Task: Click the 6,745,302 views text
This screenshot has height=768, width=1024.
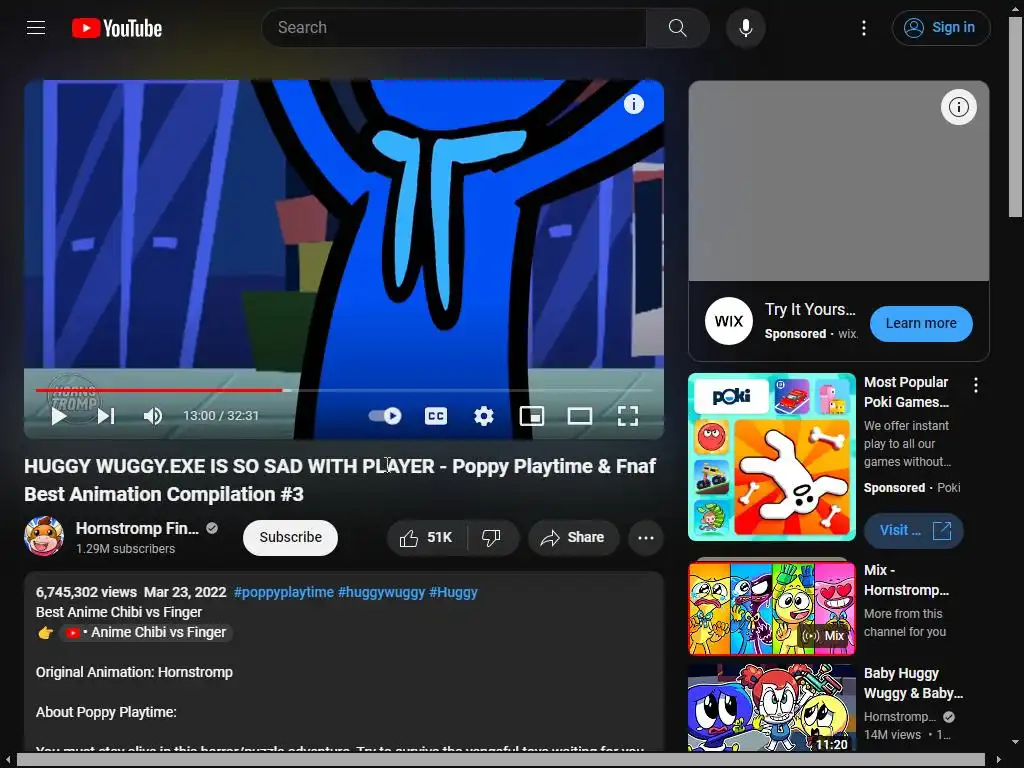Action: point(86,592)
